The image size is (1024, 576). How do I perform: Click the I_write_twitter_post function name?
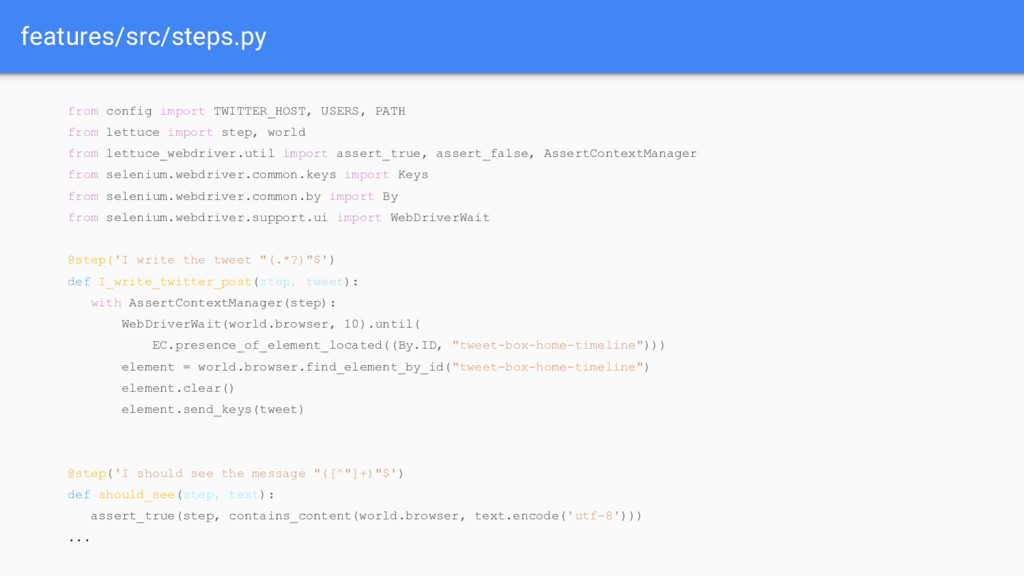[x=175, y=281]
